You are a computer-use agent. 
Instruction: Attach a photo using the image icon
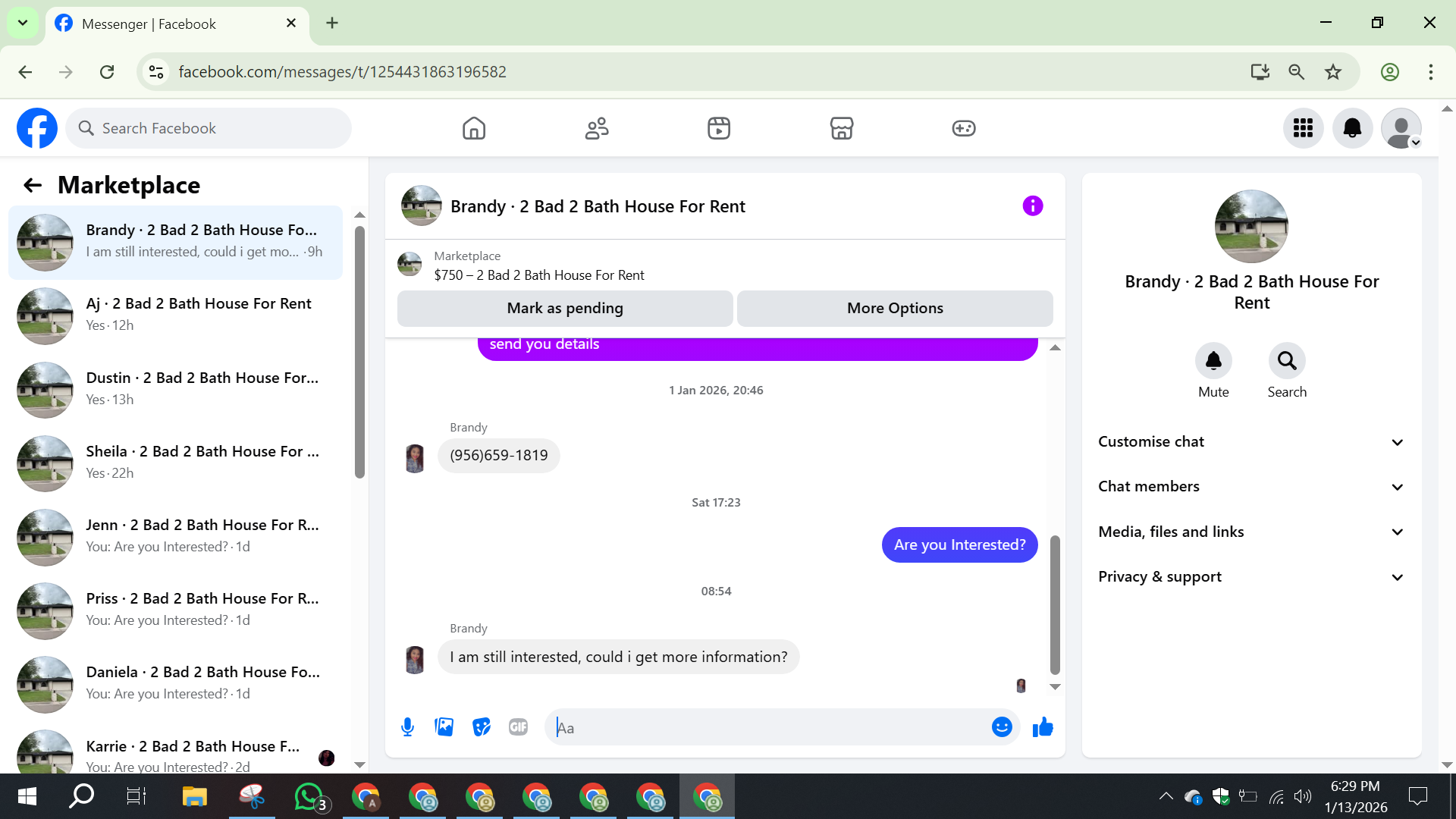click(444, 727)
